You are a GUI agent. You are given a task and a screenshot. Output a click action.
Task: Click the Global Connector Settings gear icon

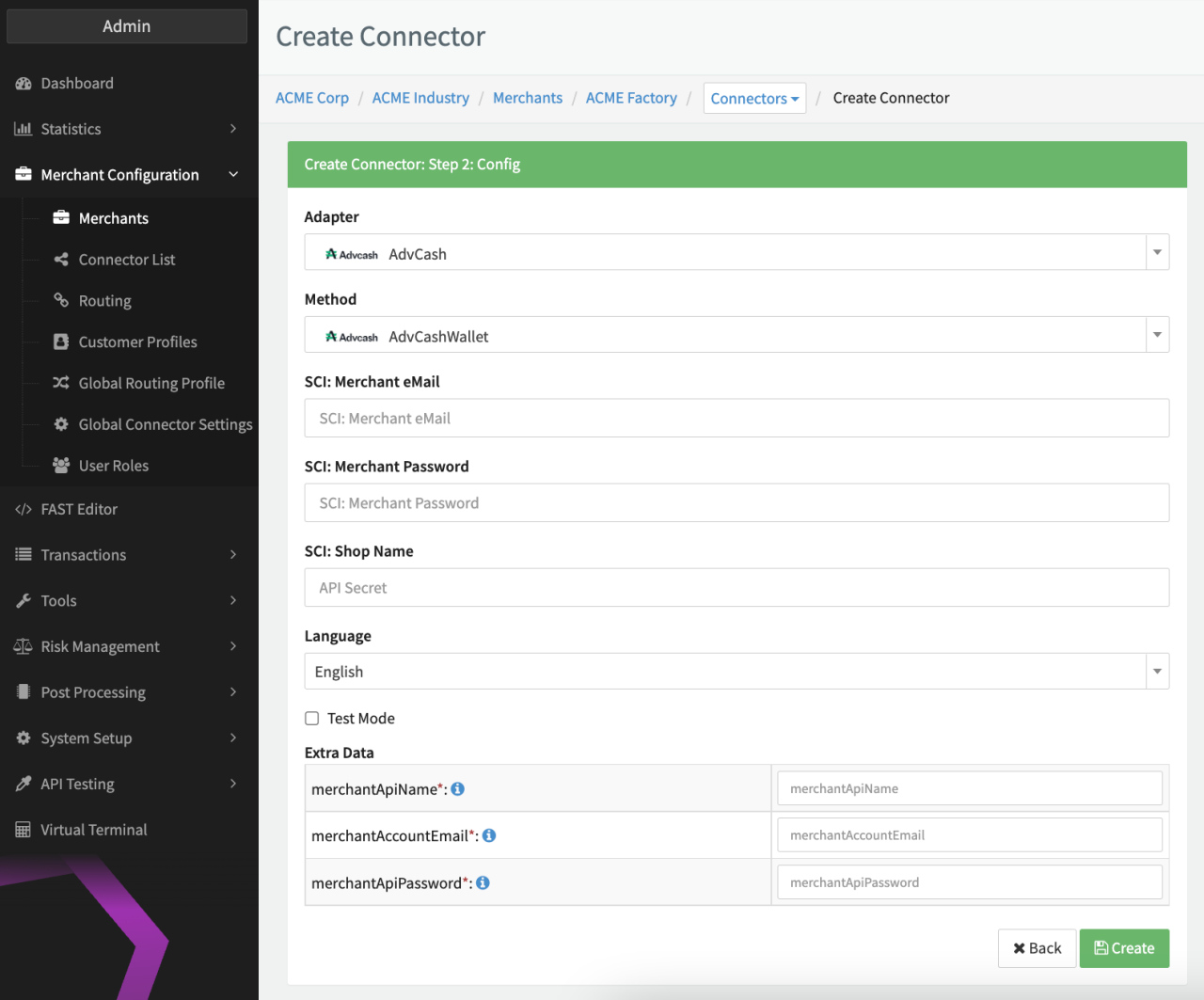(61, 424)
